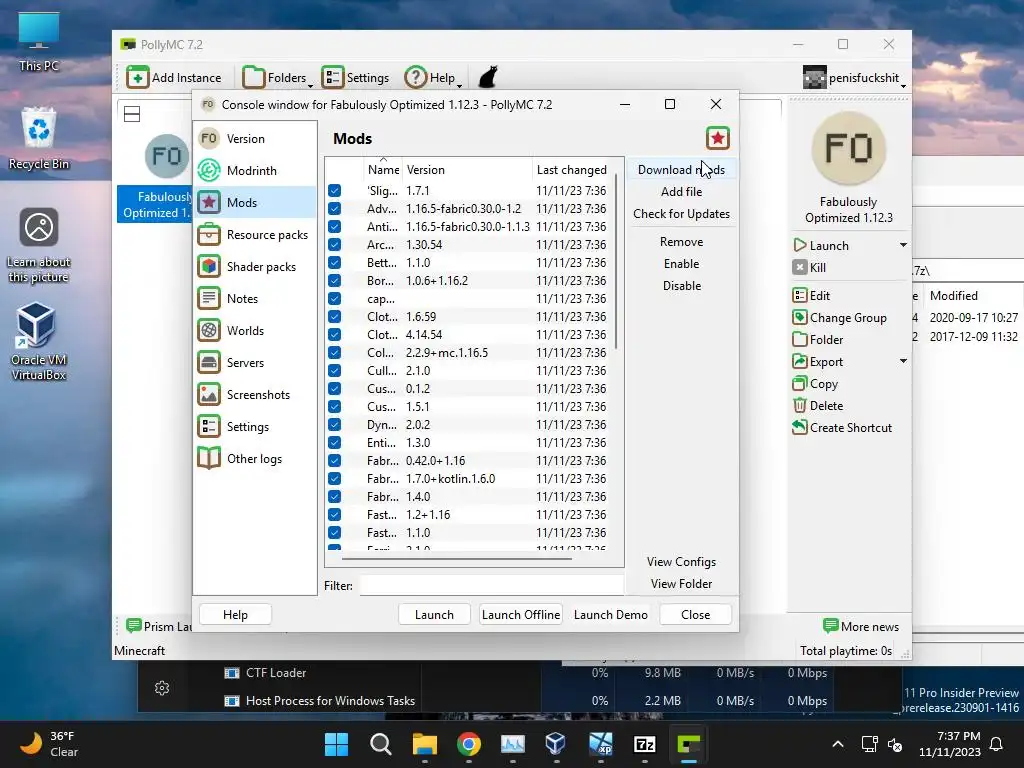1024x768 pixels.
Task: Click the red star mods icon in header
Action: (x=718, y=138)
